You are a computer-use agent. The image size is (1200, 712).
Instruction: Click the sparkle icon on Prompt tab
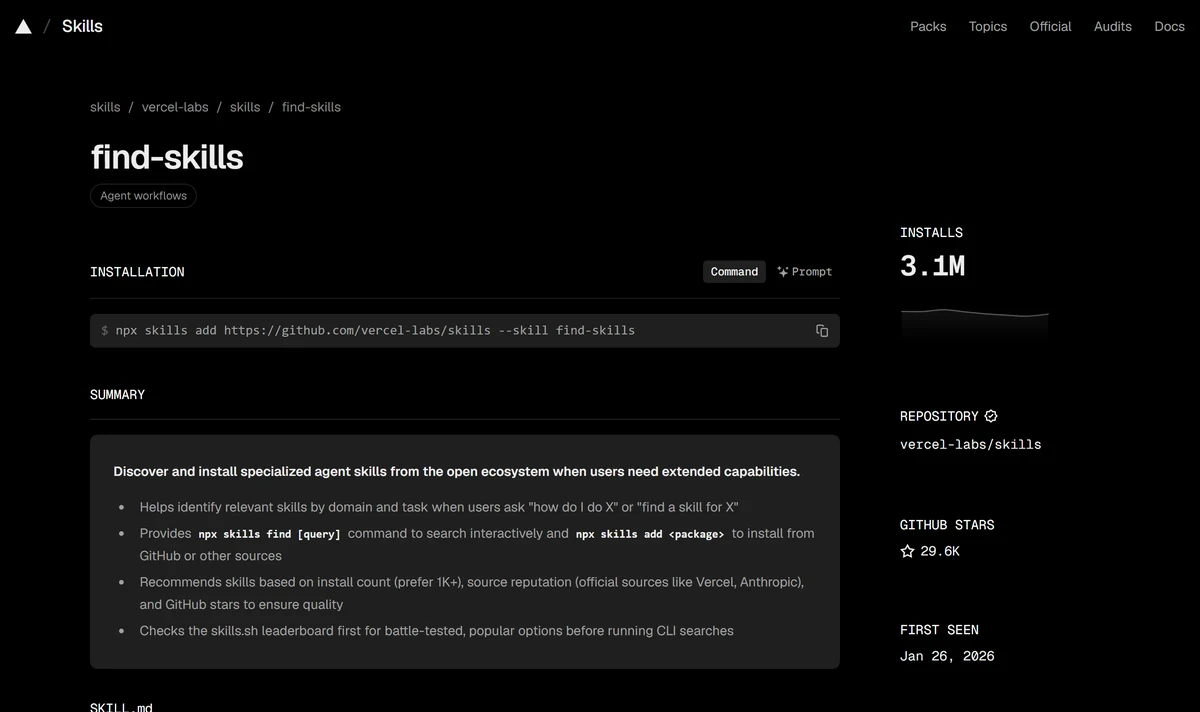(783, 272)
